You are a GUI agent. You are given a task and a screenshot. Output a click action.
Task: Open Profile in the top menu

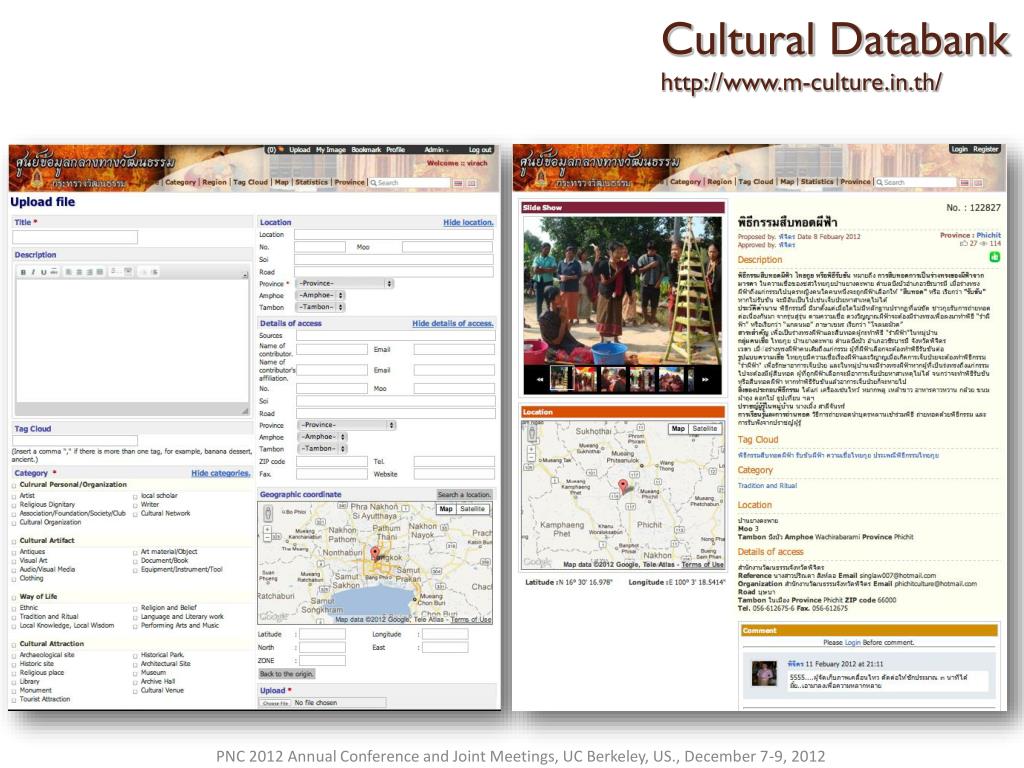pyautogui.click(x=396, y=150)
